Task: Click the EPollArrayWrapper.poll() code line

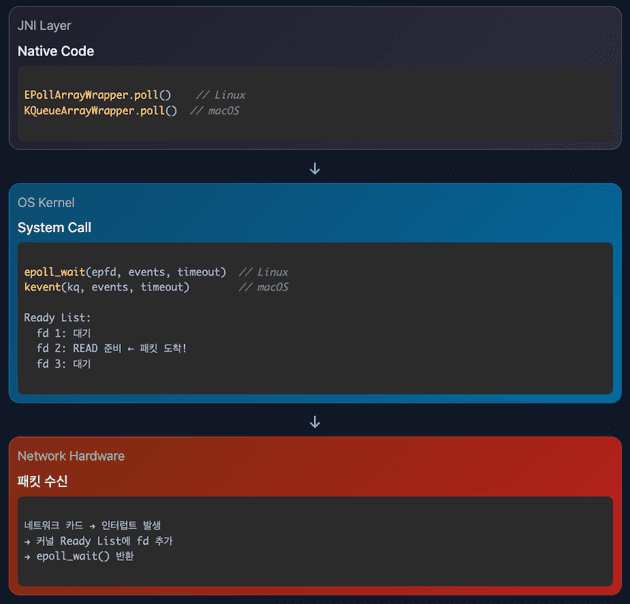Action: pyautogui.click(x=98, y=95)
